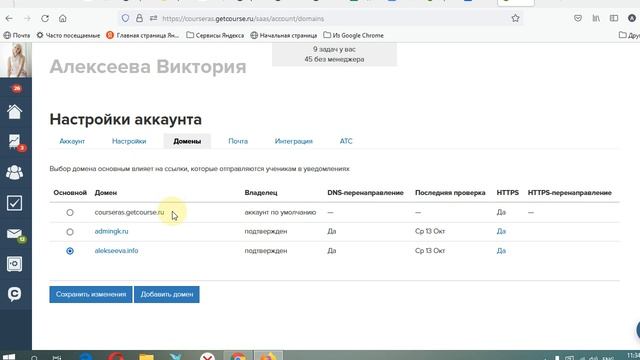Click the browser forward arrow

click(x=27, y=18)
